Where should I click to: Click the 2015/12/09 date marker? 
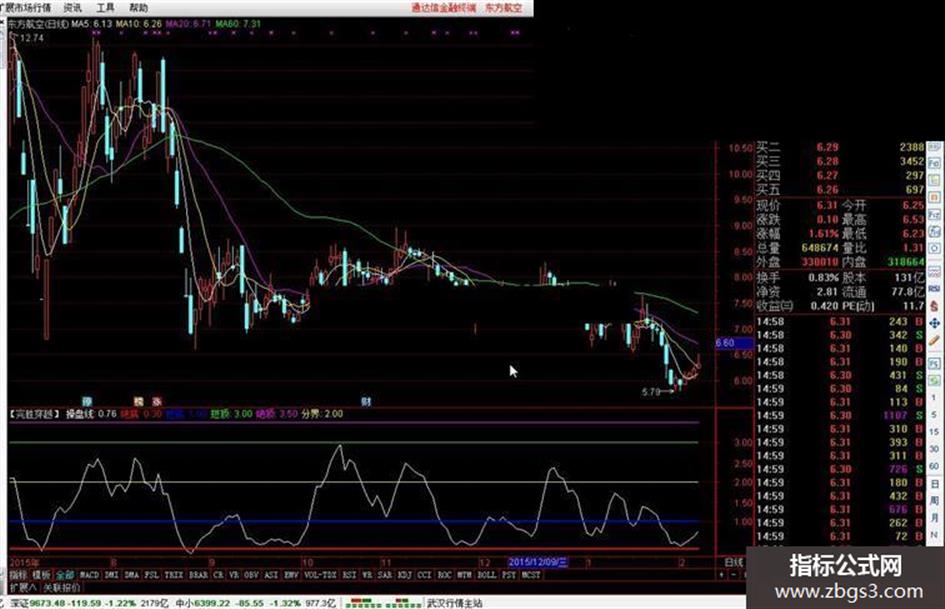[538, 563]
